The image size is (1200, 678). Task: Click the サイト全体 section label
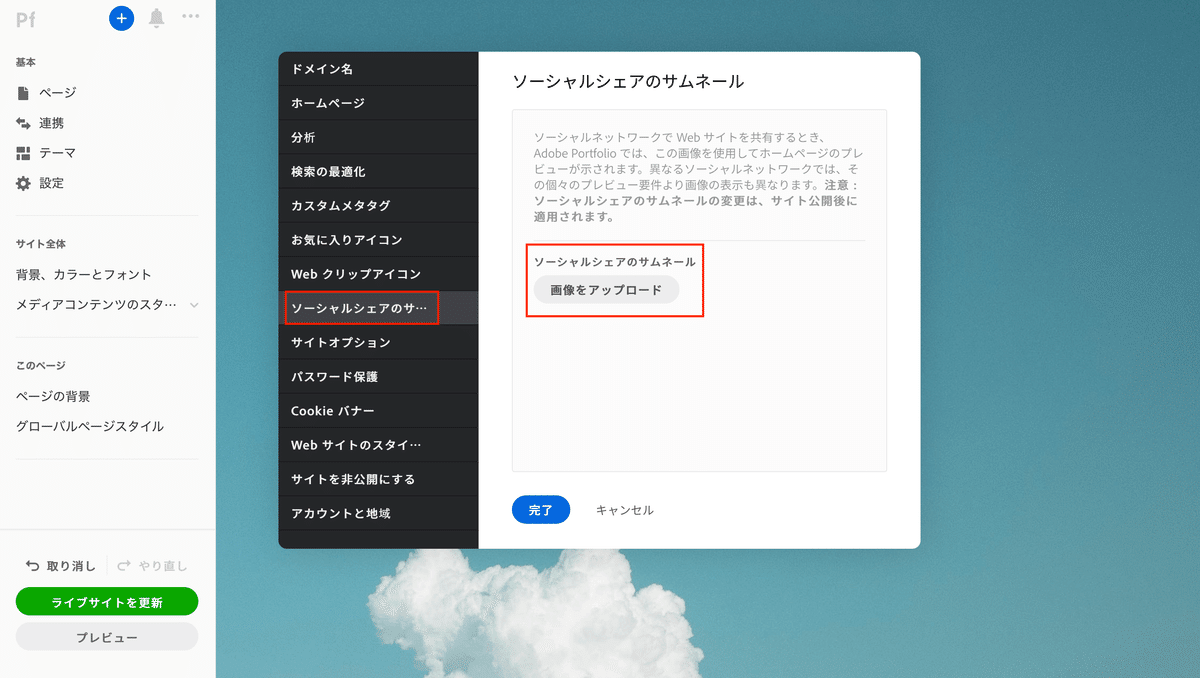click(41, 244)
